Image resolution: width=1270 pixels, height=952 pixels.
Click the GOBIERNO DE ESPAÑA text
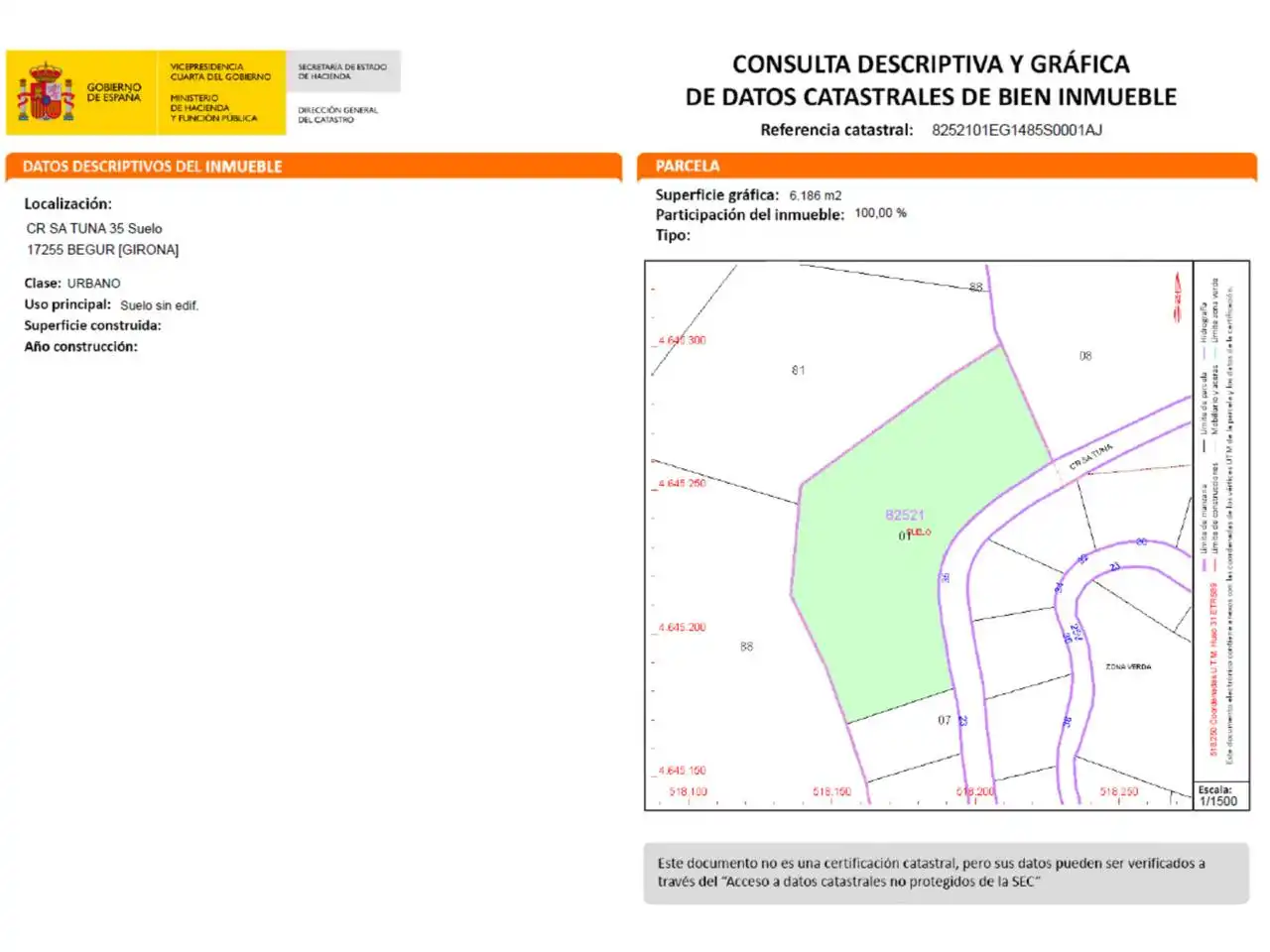pyautogui.click(x=114, y=92)
